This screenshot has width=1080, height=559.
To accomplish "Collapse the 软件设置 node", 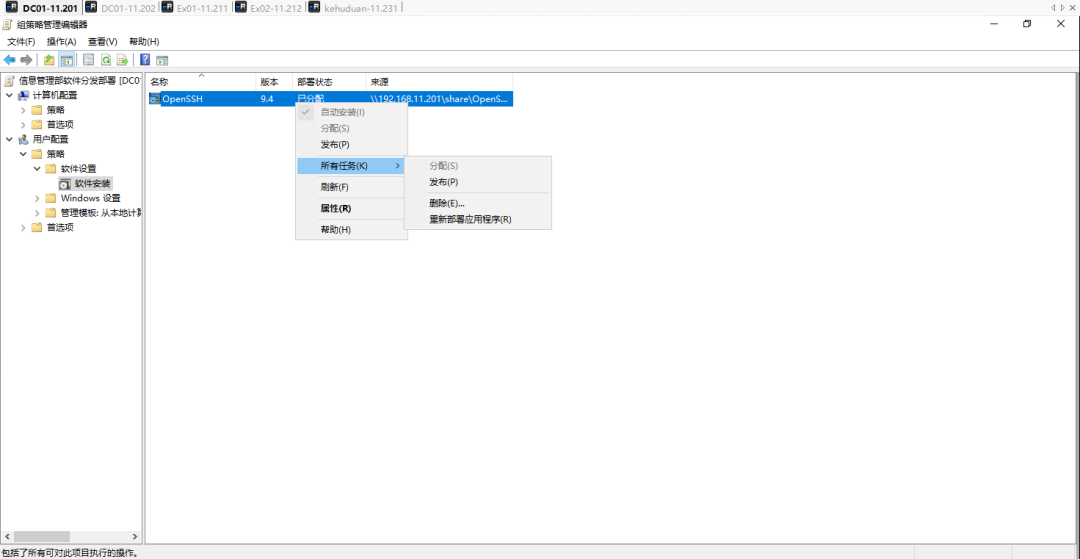I will pos(38,169).
